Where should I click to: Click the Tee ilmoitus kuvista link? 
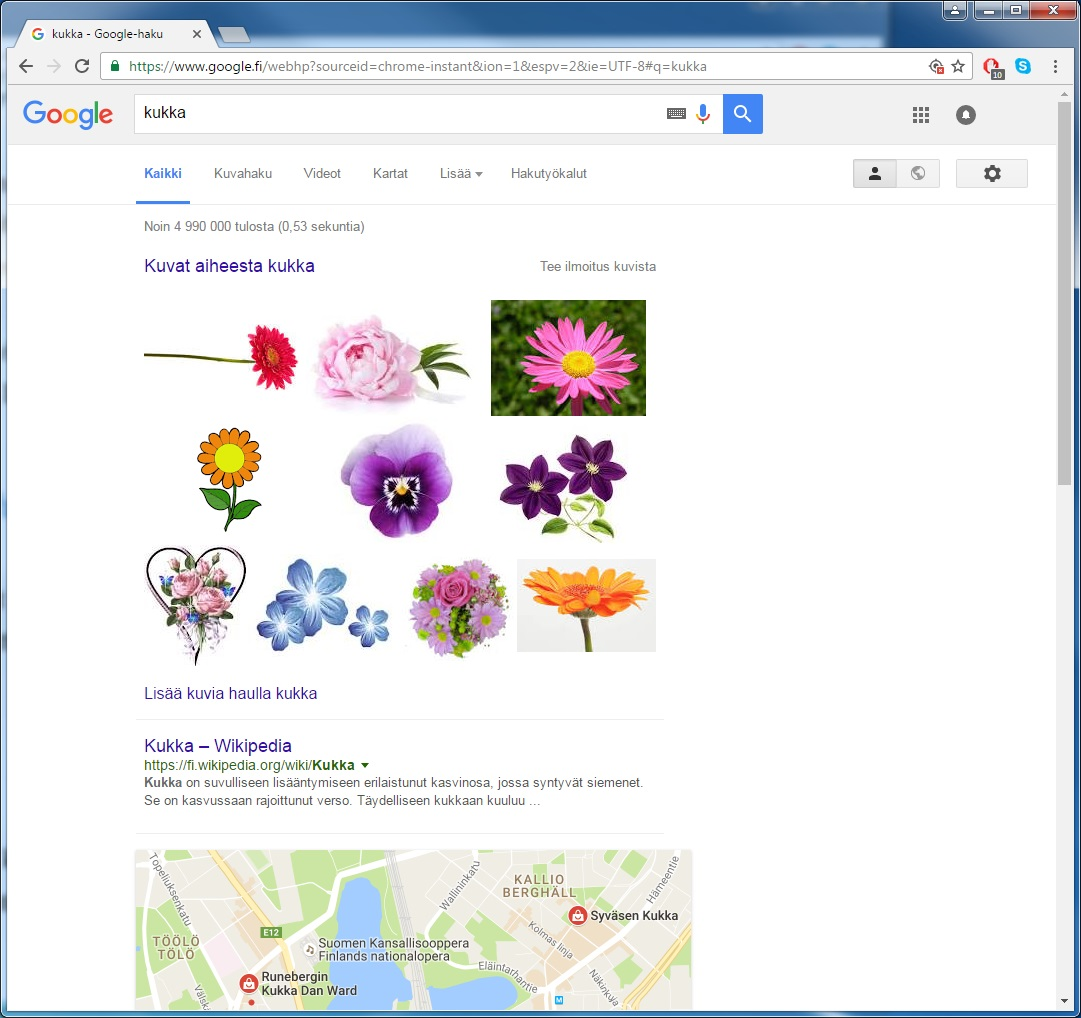598,267
